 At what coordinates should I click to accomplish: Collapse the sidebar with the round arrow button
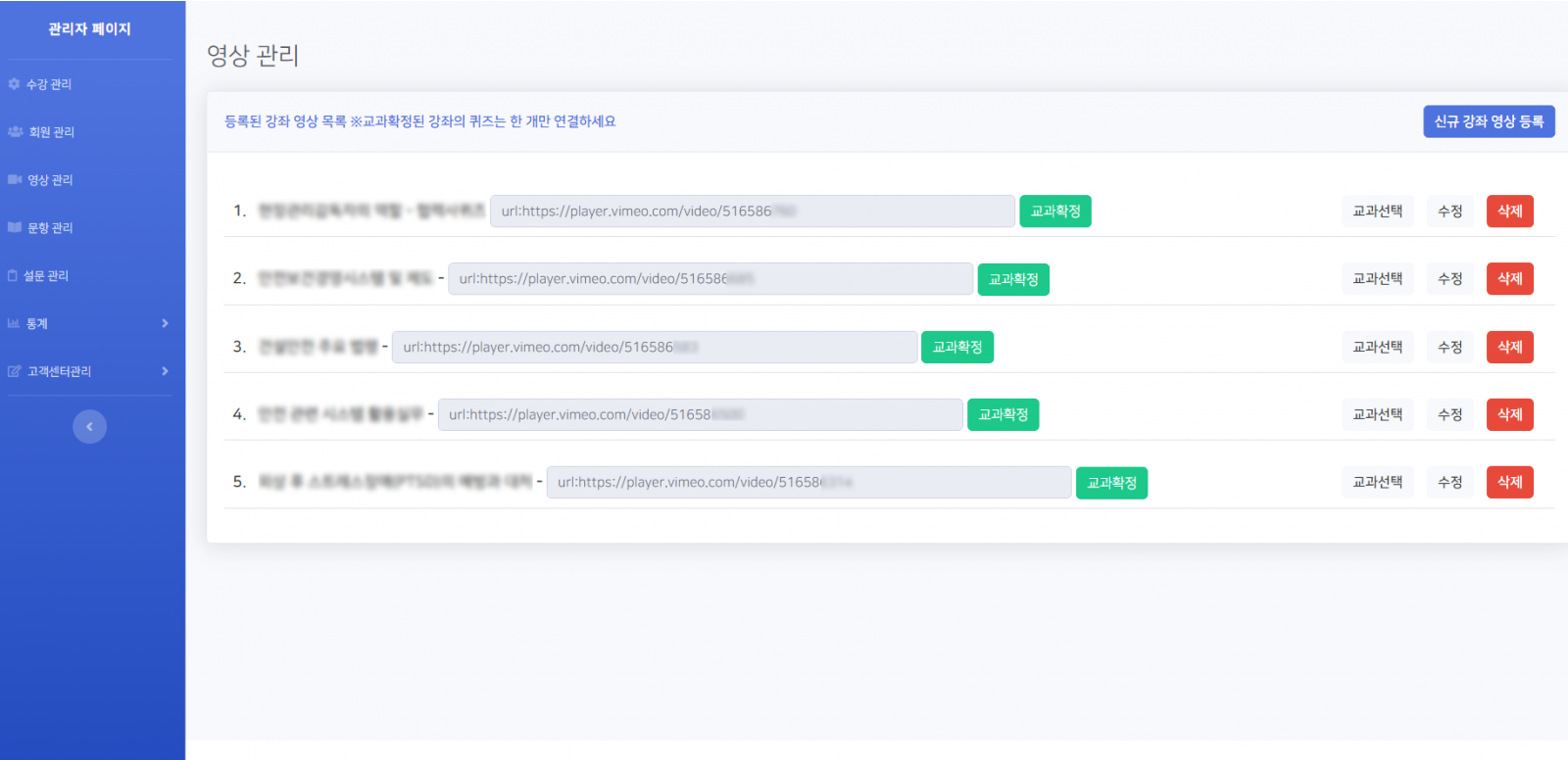coord(89,426)
